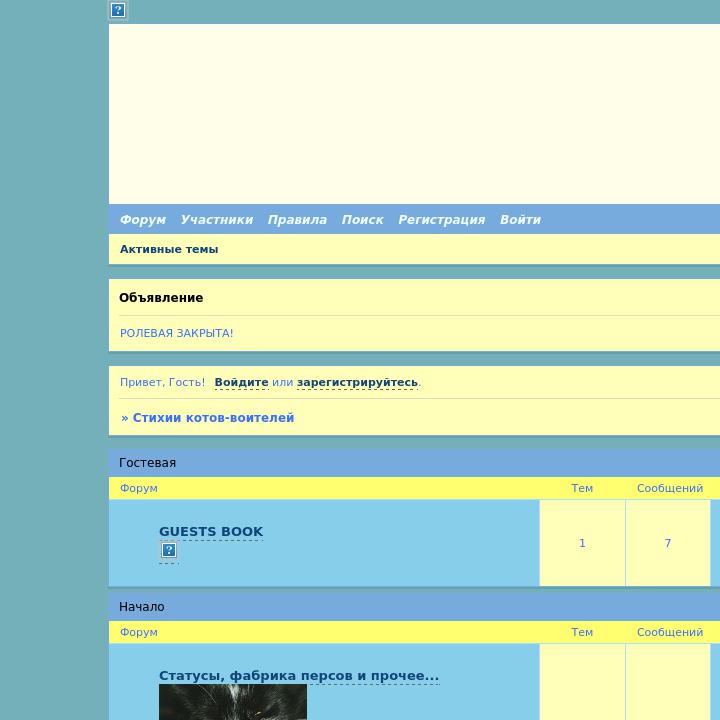The width and height of the screenshot is (720, 720).
Task: Open the GUESTS BOOK forum
Action: [x=211, y=531]
